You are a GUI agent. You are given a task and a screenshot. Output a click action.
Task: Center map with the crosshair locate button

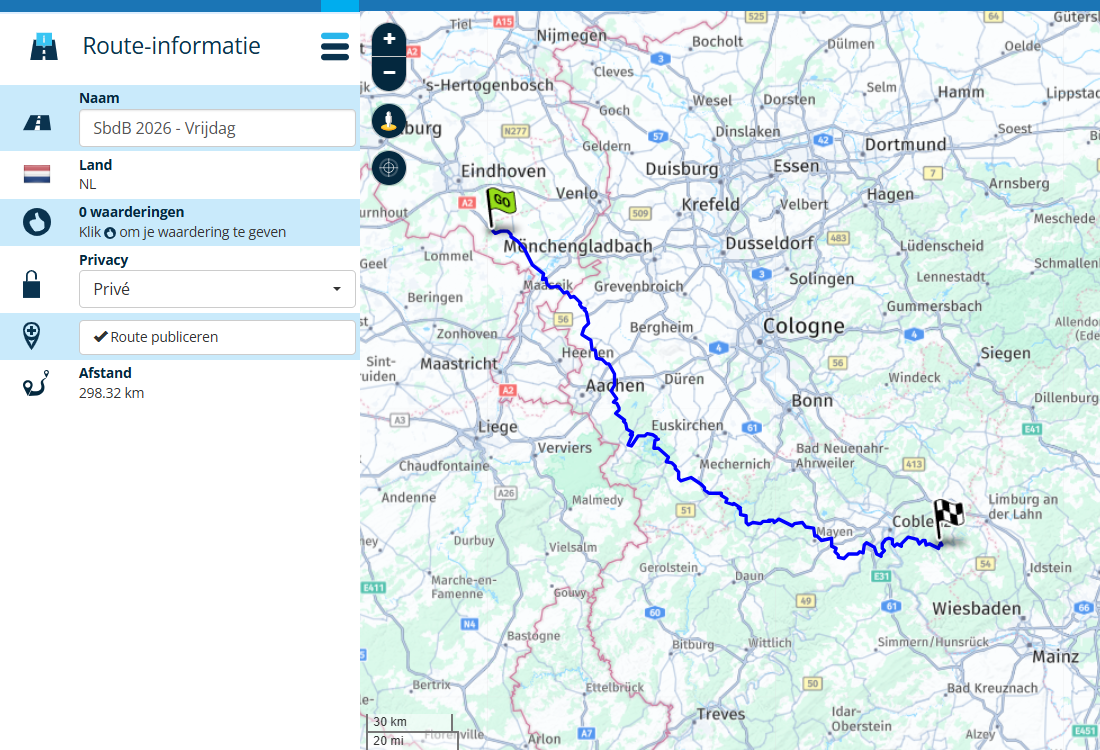(x=389, y=167)
